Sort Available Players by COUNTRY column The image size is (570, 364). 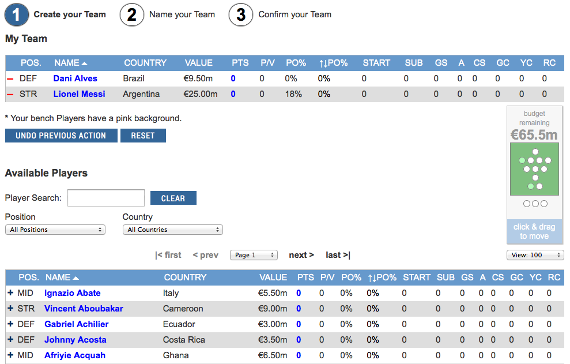tap(185, 277)
